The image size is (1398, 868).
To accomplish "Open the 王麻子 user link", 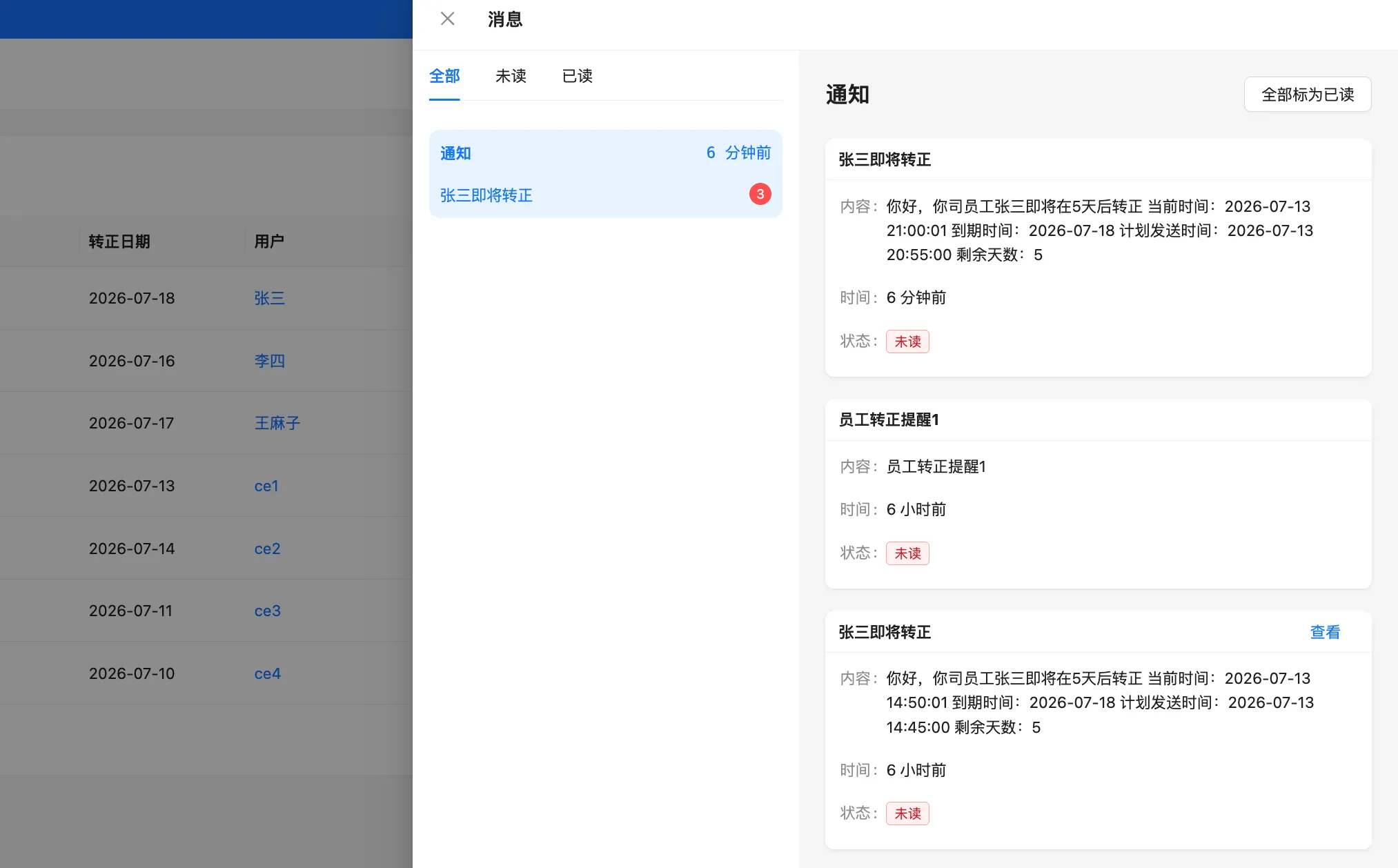I will click(x=277, y=423).
